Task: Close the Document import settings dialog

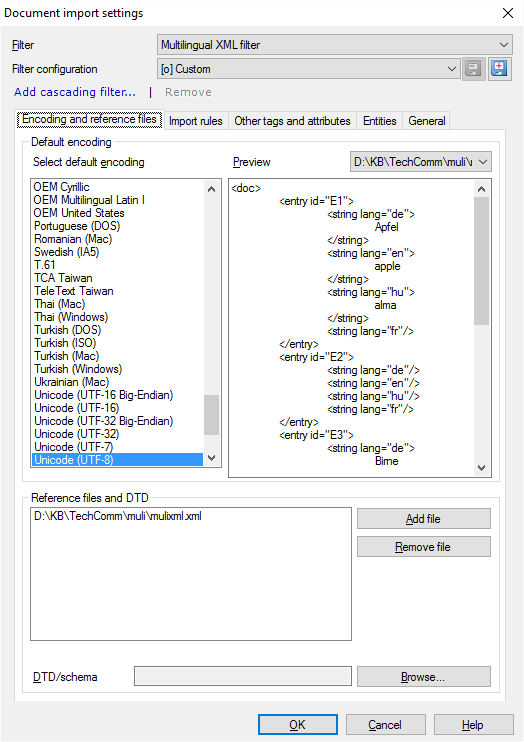Action: (508, 13)
